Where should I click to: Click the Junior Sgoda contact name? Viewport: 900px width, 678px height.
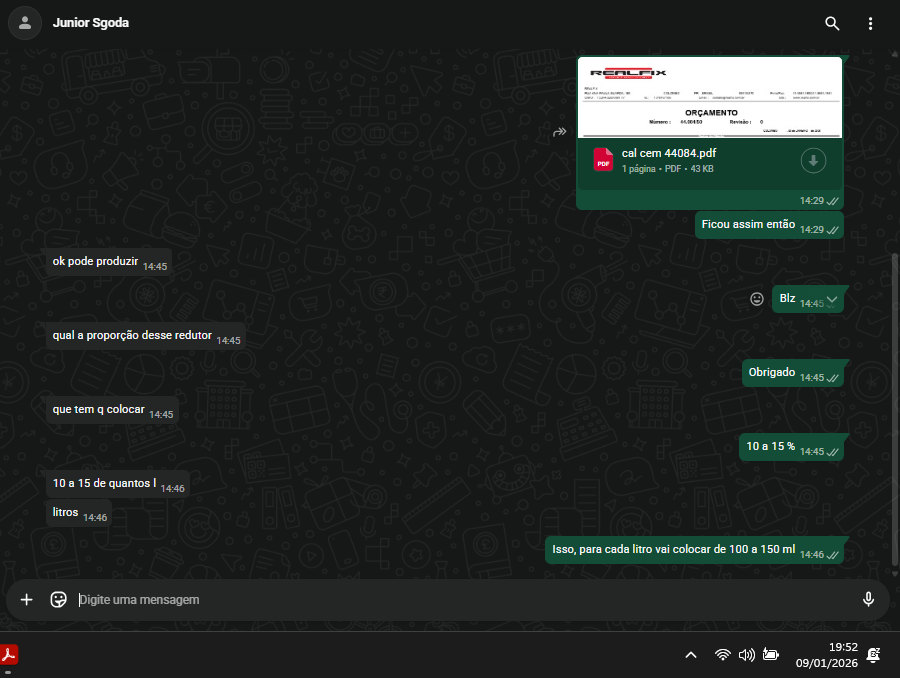click(x=91, y=23)
